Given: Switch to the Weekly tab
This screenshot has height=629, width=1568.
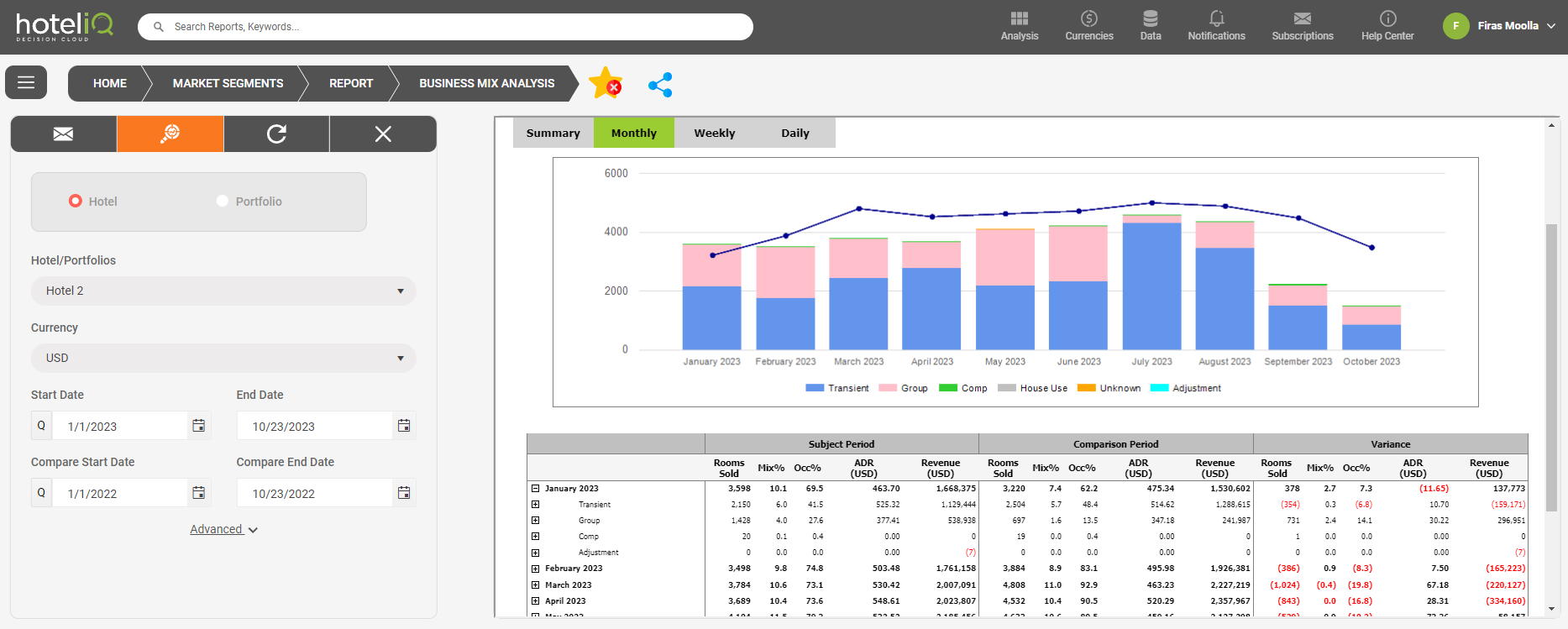Looking at the screenshot, I should pyautogui.click(x=714, y=133).
